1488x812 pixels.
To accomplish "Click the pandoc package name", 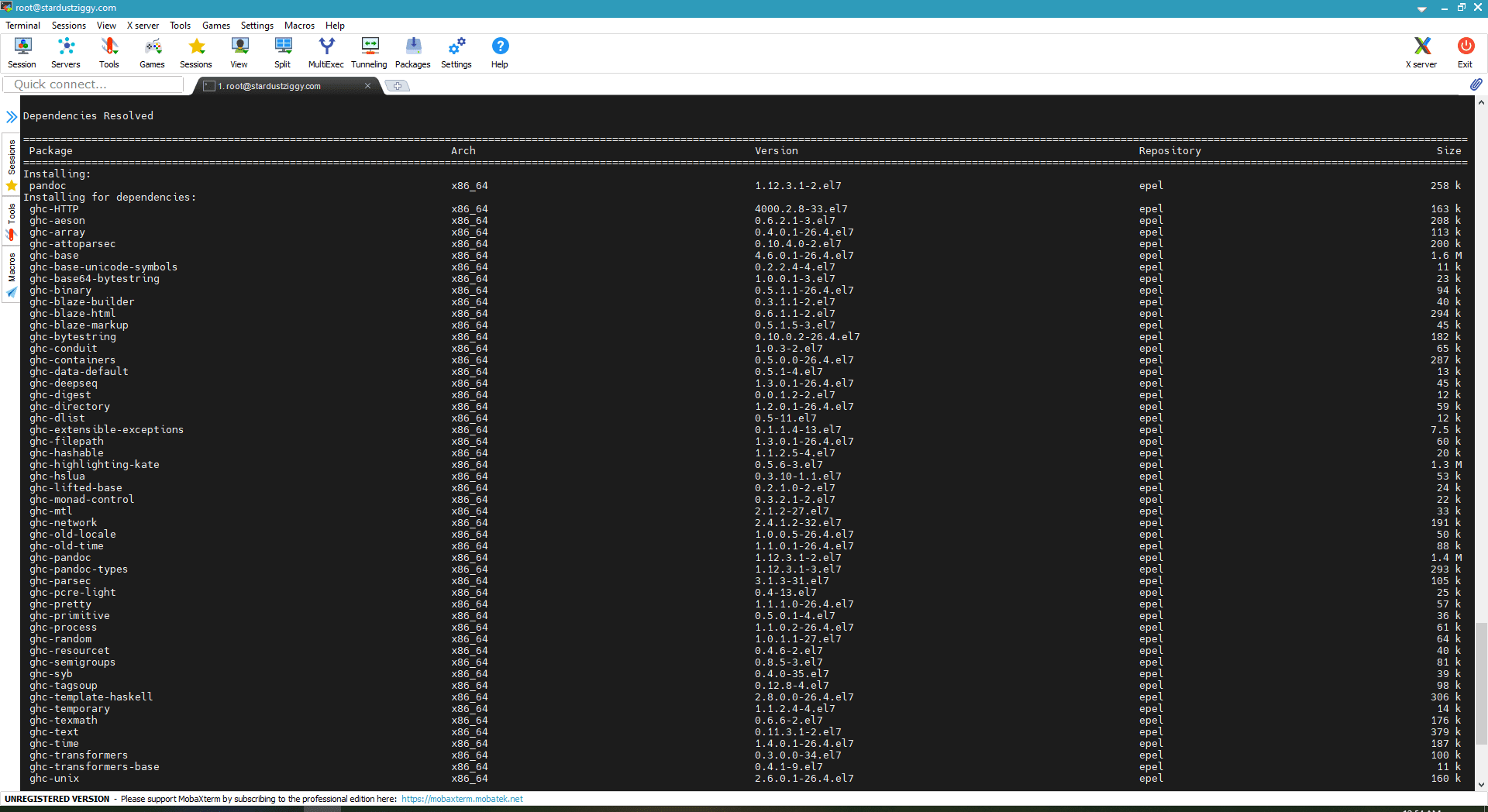I will pos(47,186).
